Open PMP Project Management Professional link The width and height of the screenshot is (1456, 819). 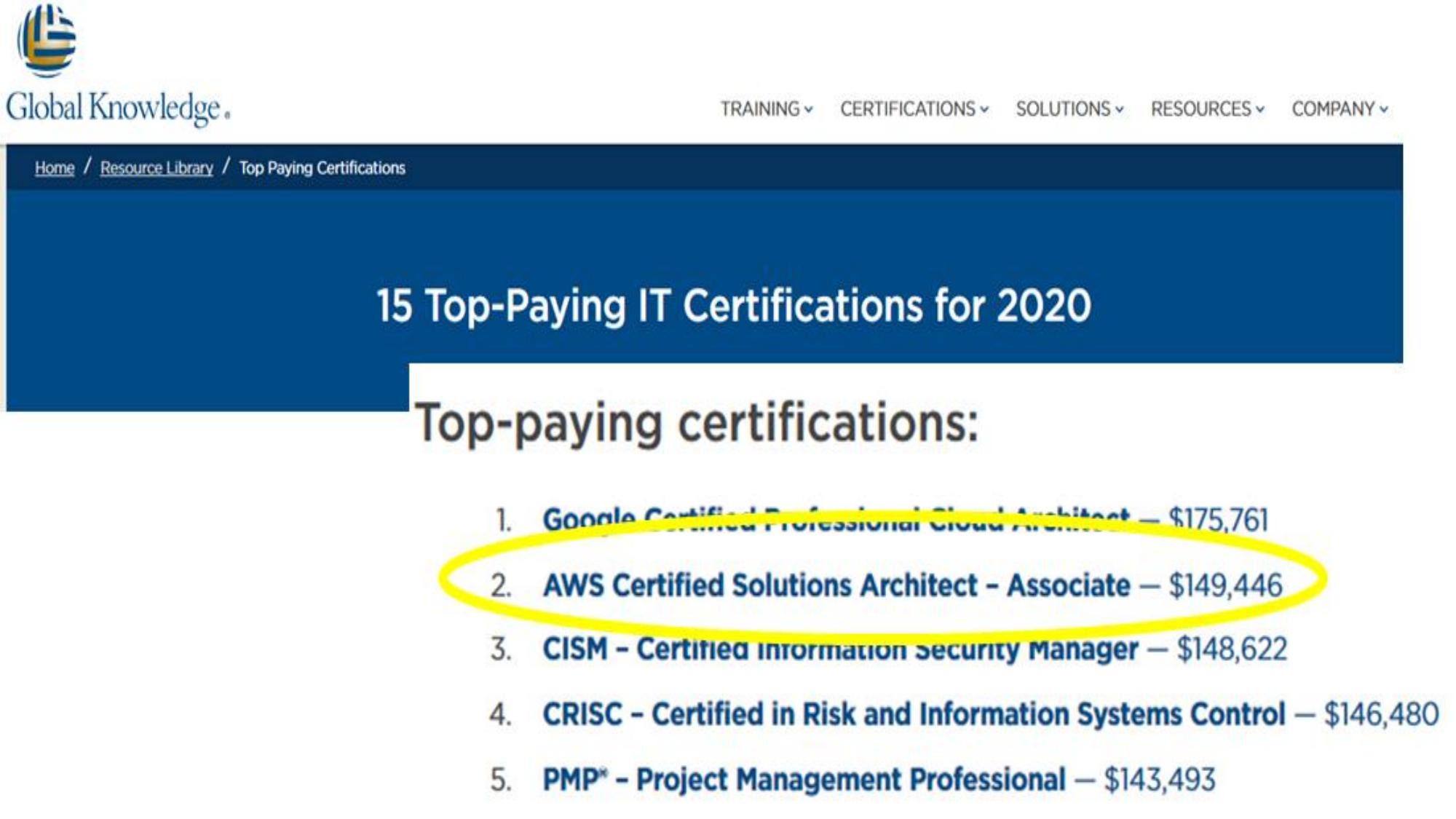coord(804,780)
